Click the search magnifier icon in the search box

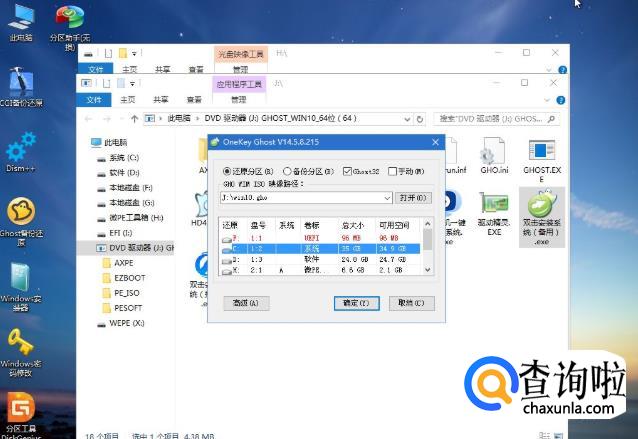[x=551, y=119]
